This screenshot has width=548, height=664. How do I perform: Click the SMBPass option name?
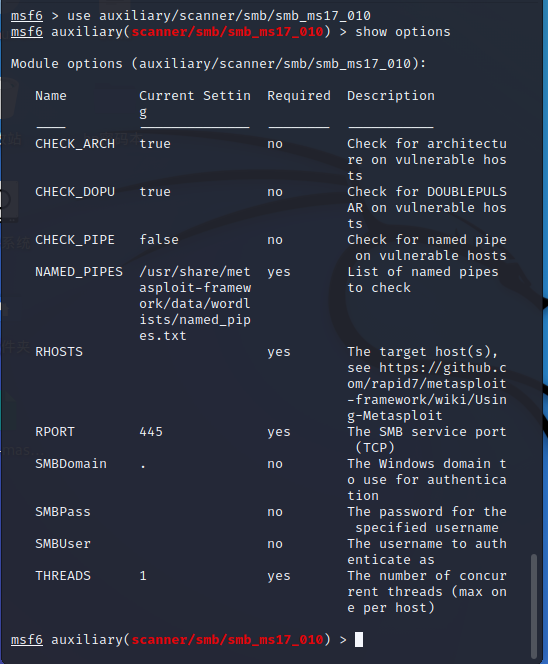[63, 512]
